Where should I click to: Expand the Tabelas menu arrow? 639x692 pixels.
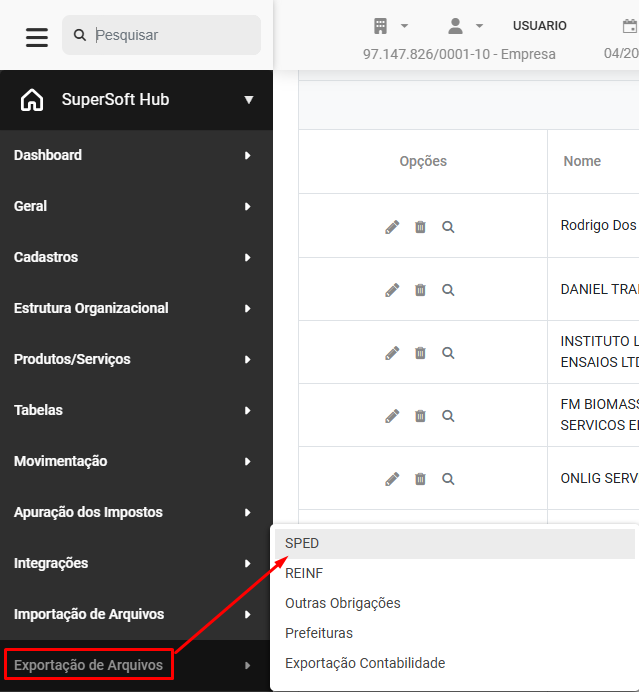pyautogui.click(x=248, y=410)
